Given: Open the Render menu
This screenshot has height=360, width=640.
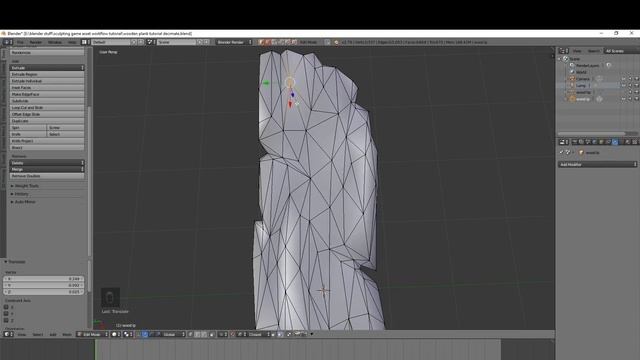Looking at the screenshot, I should tap(36, 42).
